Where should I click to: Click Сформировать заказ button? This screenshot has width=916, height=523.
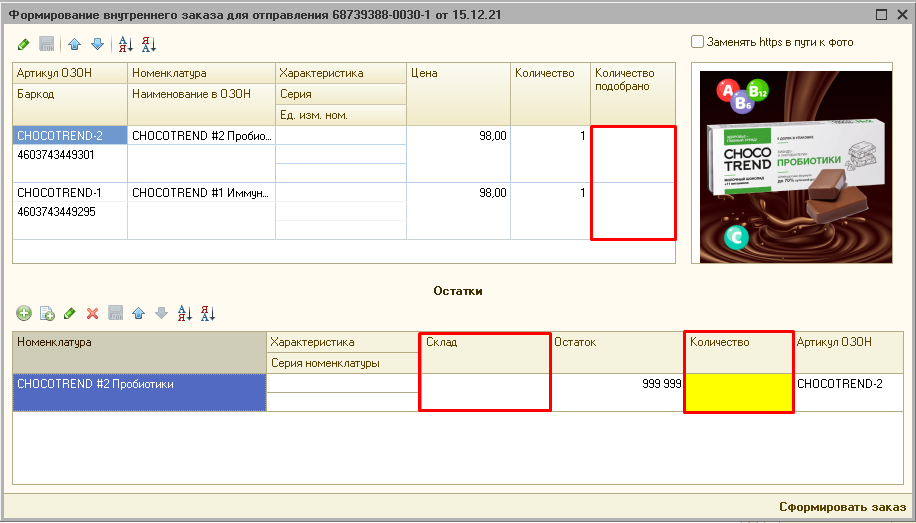842,507
